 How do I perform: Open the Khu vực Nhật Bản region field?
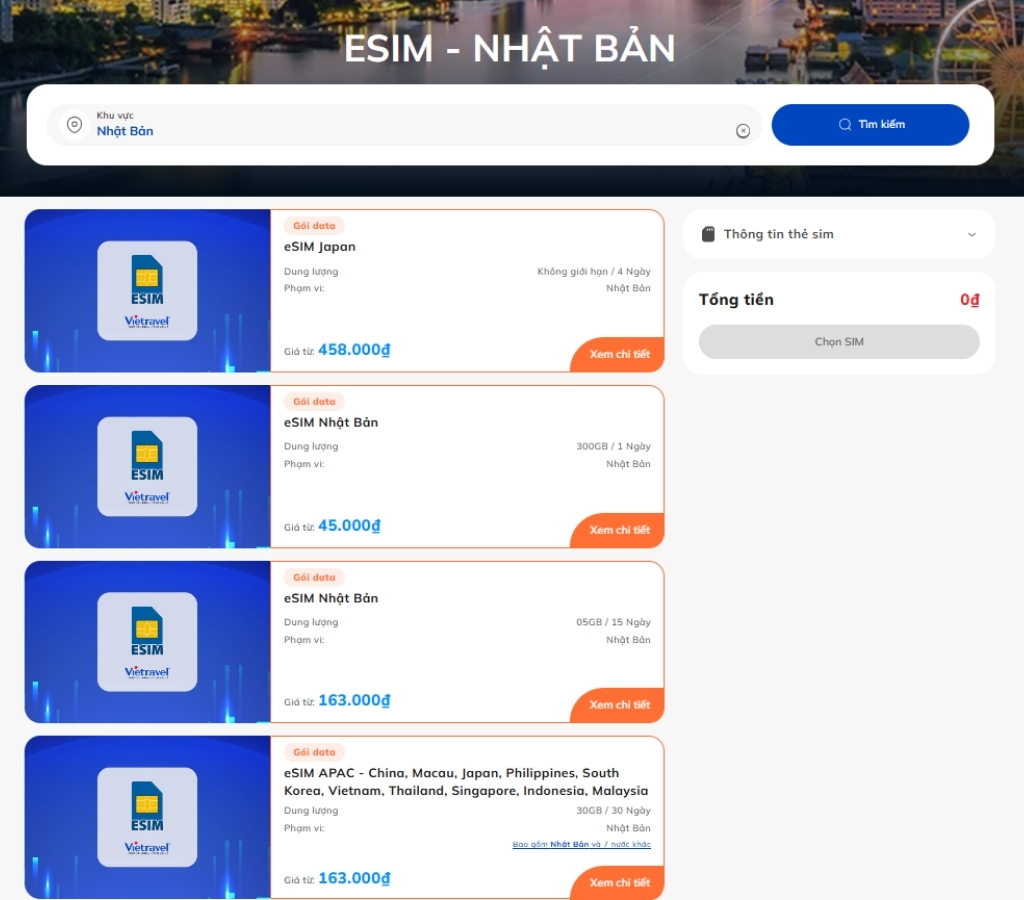coord(404,124)
